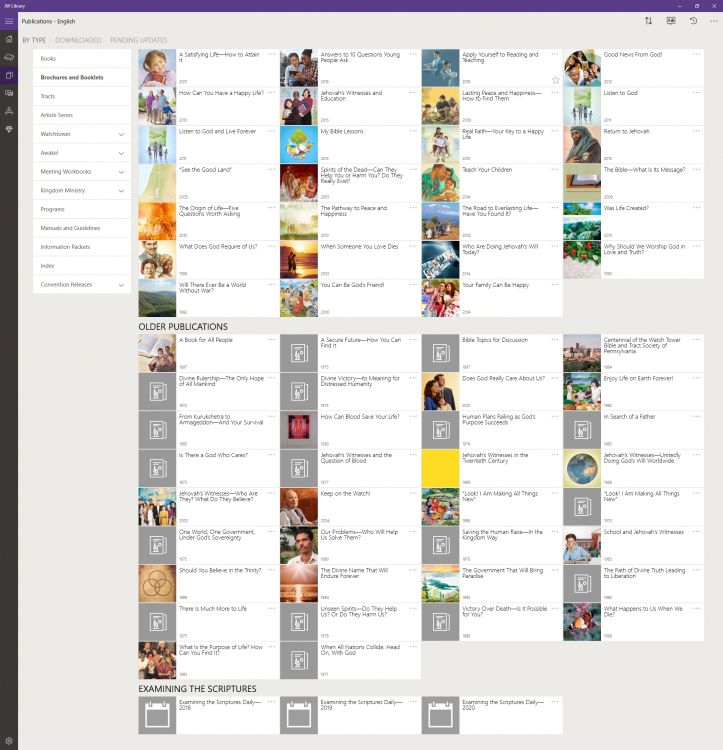Open more options for Was Life Created?
The width and height of the screenshot is (723, 750).
click(x=696, y=208)
